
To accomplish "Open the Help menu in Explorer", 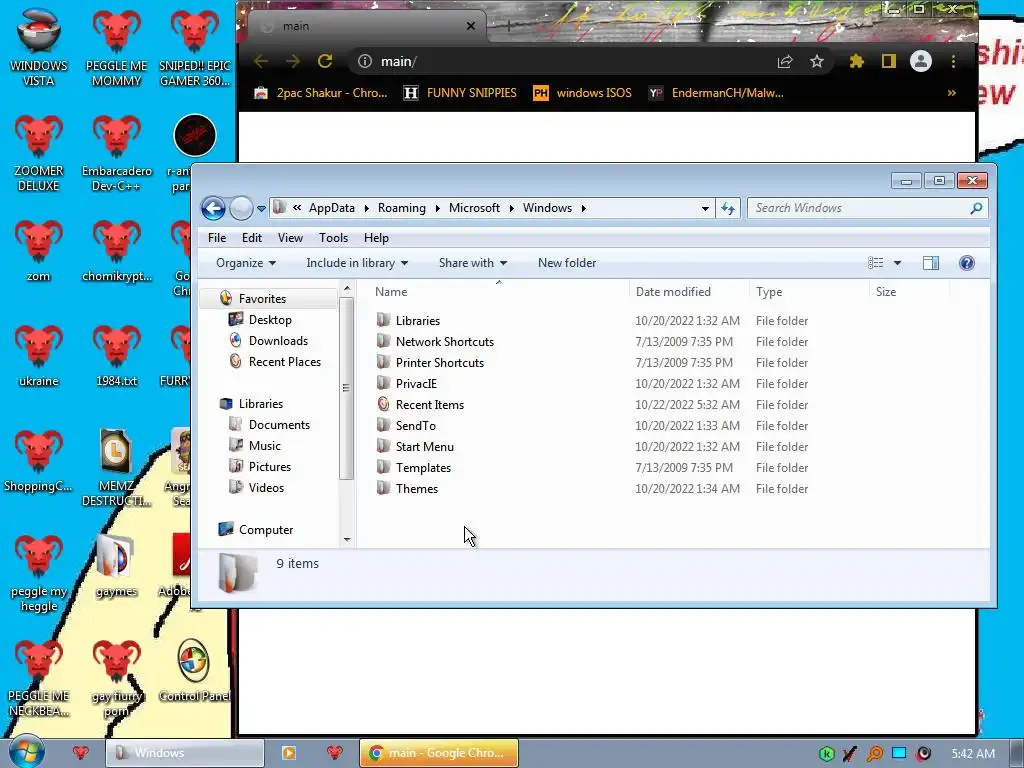I will pyautogui.click(x=376, y=238).
